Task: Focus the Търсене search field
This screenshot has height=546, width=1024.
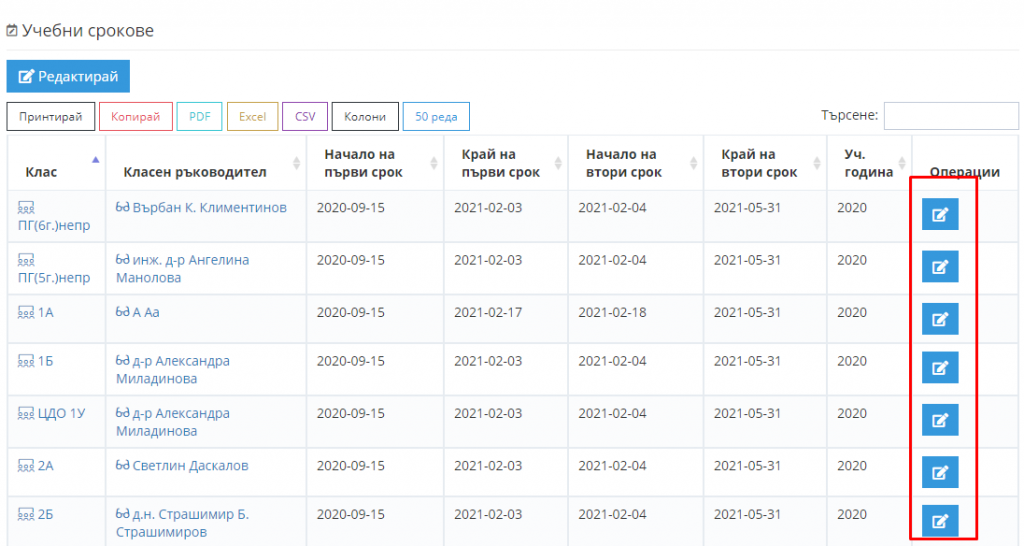Action: coord(951,116)
